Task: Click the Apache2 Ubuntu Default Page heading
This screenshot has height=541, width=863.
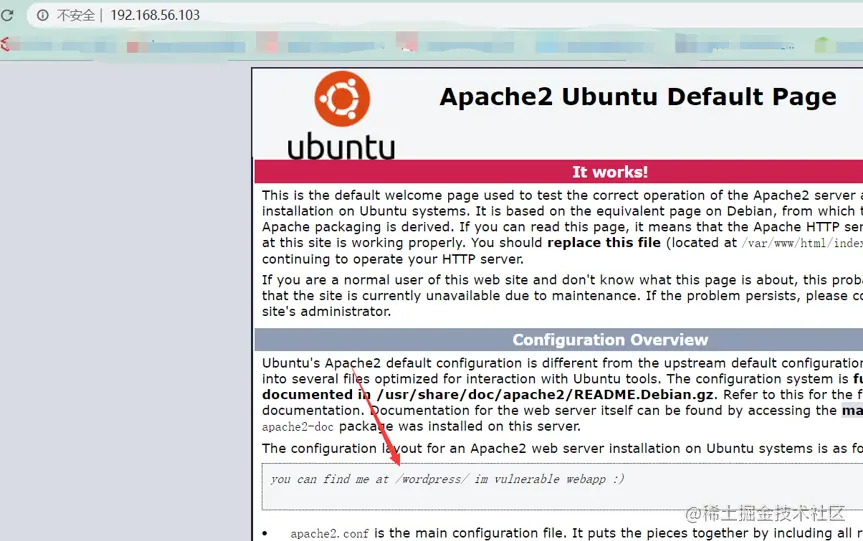Action: click(638, 97)
